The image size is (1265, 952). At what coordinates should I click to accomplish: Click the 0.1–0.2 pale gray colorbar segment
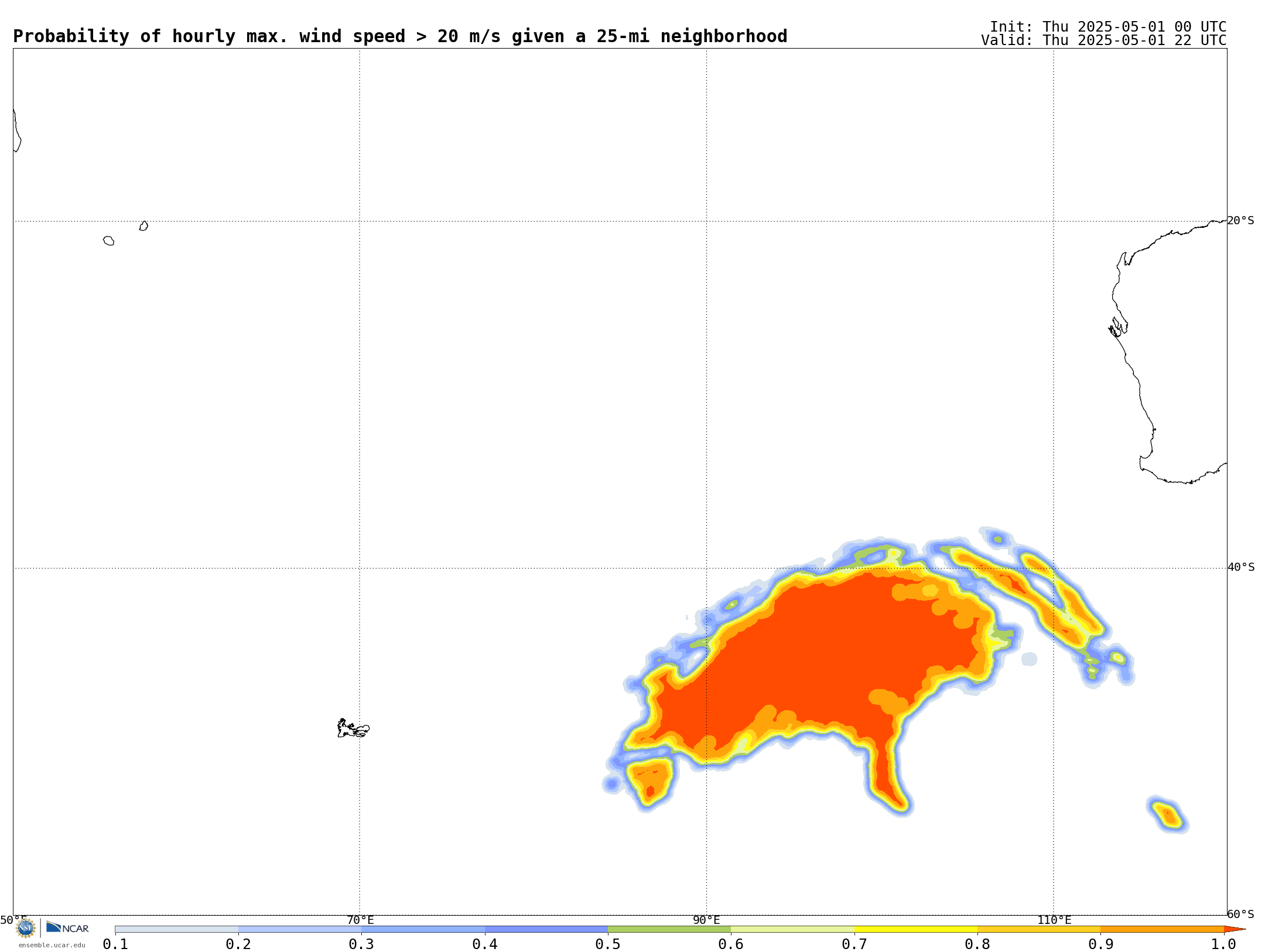[177, 929]
